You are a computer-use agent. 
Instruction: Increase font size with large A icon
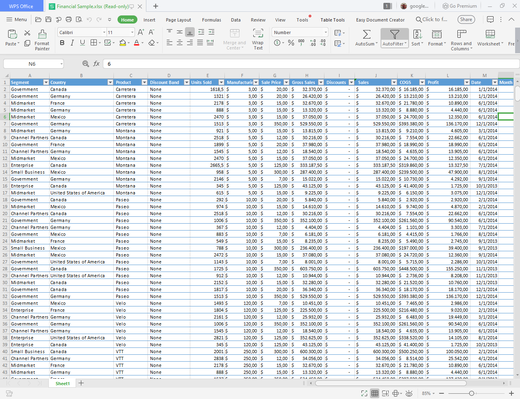pyautogui.click(x=141, y=32)
